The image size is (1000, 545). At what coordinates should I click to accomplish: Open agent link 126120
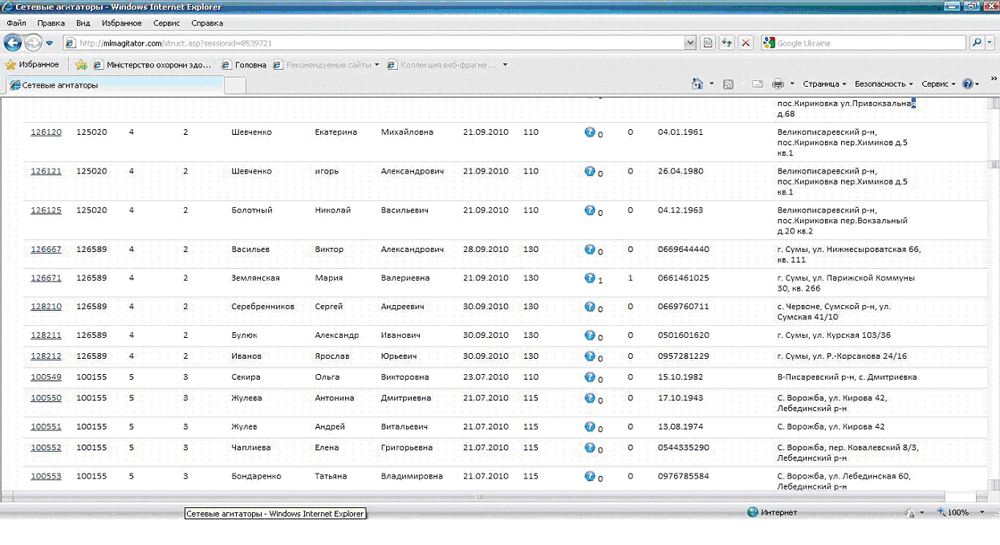[46, 132]
